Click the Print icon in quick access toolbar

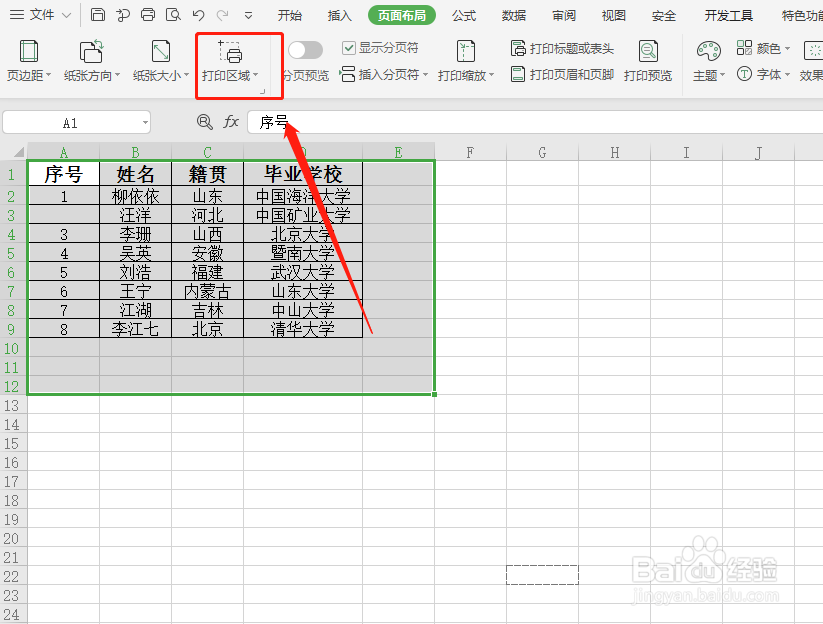pyautogui.click(x=148, y=15)
